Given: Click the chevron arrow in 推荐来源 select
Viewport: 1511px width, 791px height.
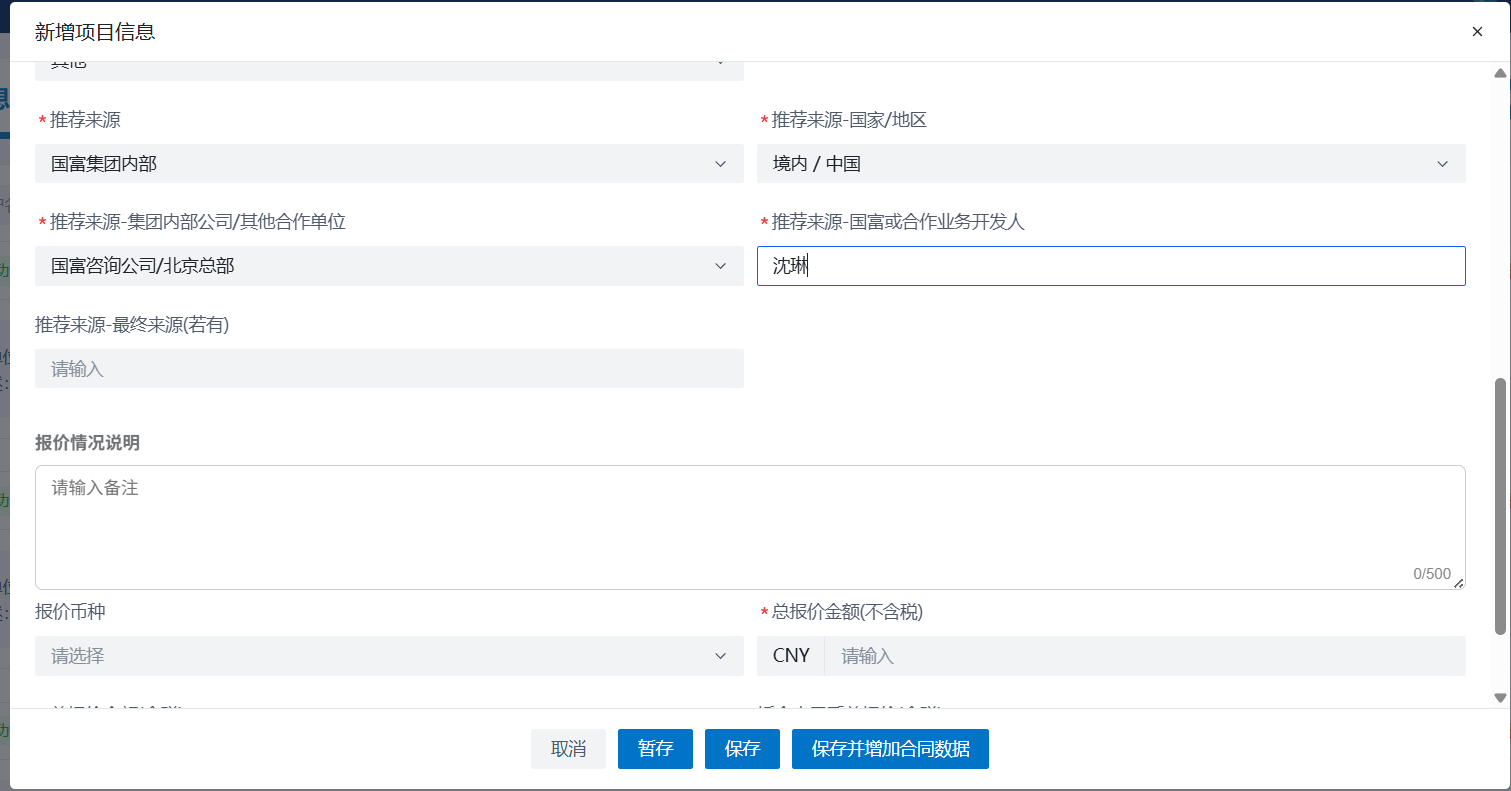Looking at the screenshot, I should point(720,164).
